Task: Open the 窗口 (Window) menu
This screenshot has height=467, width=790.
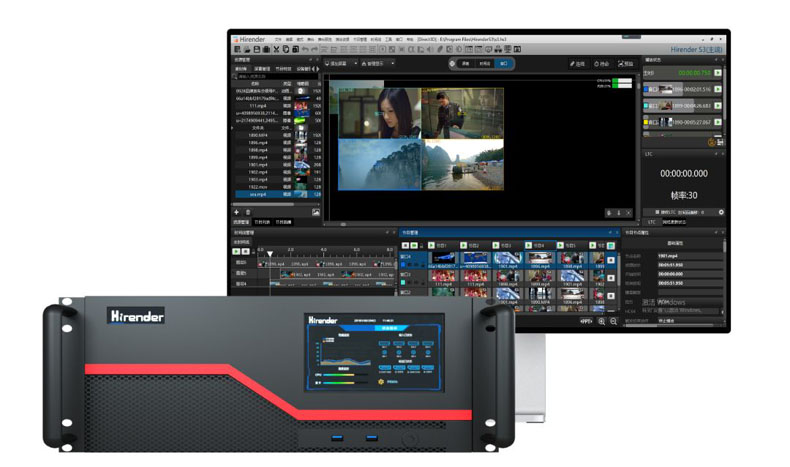Action: [400, 39]
